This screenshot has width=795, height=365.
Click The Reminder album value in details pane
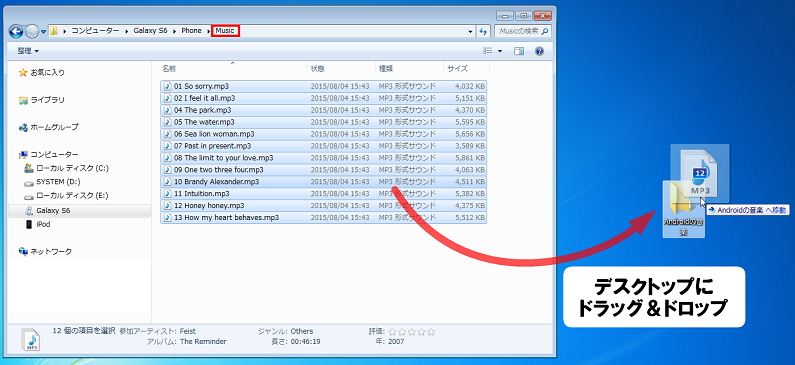click(203, 341)
